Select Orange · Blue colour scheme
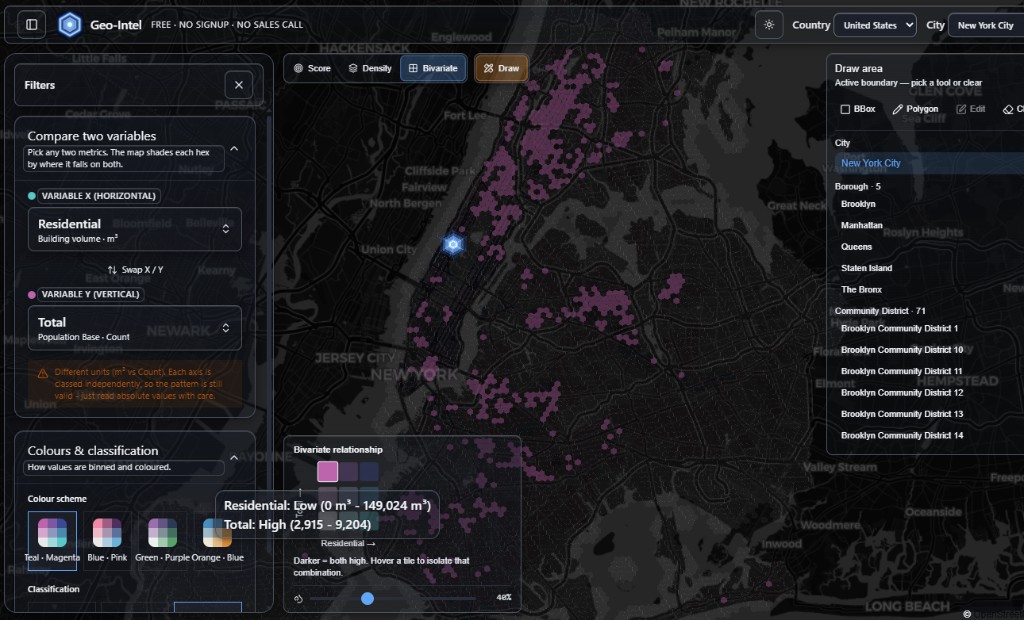The image size is (1024, 620). [x=217, y=540]
